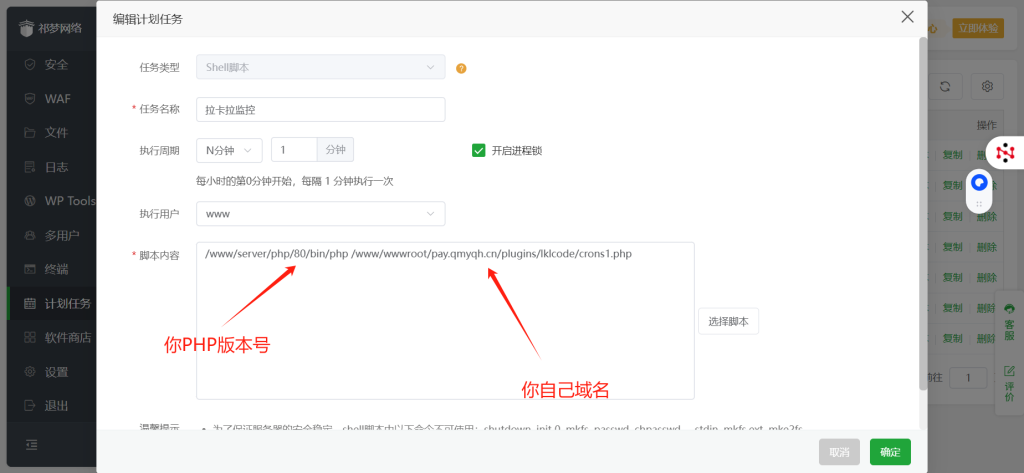The width and height of the screenshot is (1024, 473).
Task: Click the 取消 cancel button
Action: (x=839, y=452)
